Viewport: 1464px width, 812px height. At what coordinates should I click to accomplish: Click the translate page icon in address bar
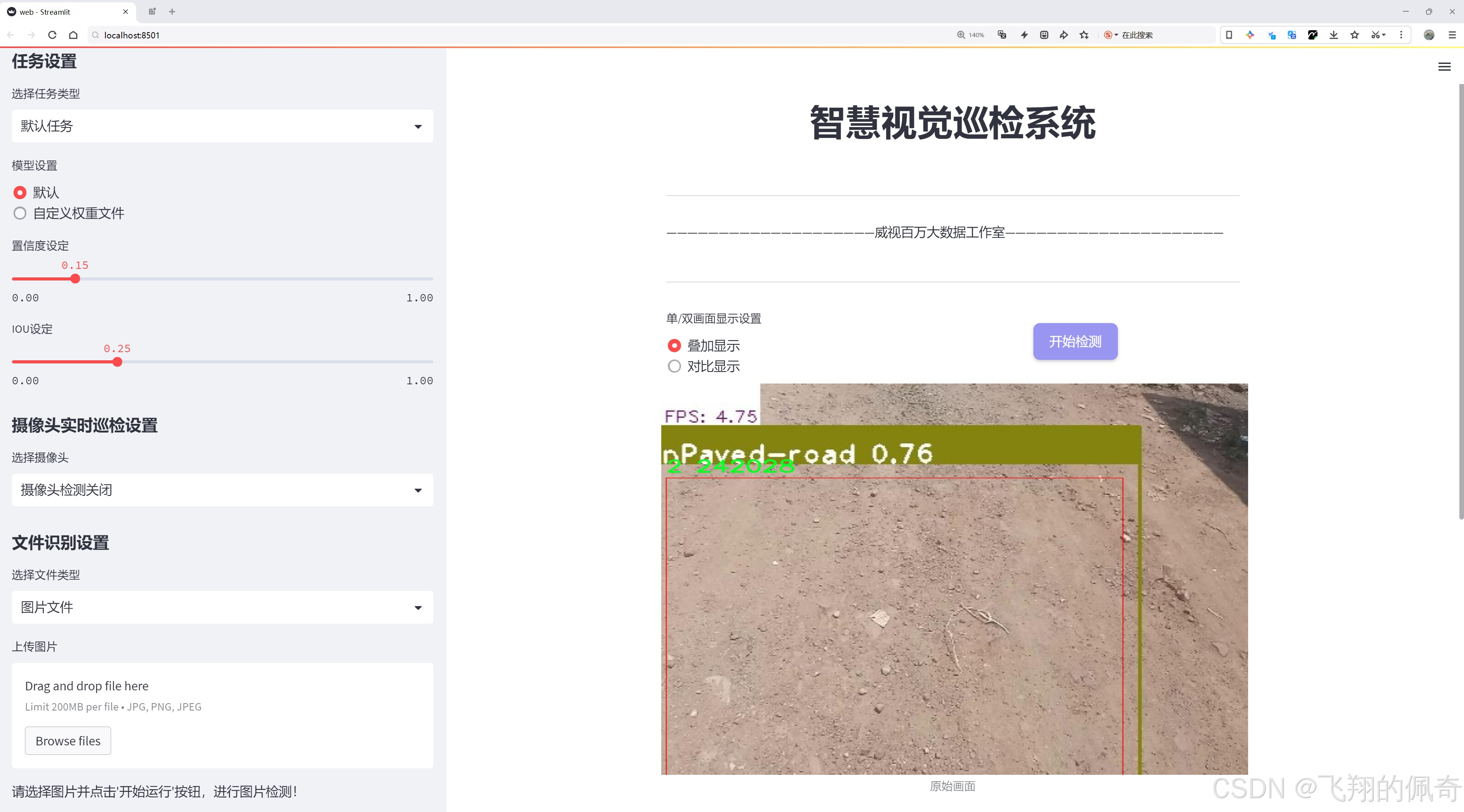1001,34
